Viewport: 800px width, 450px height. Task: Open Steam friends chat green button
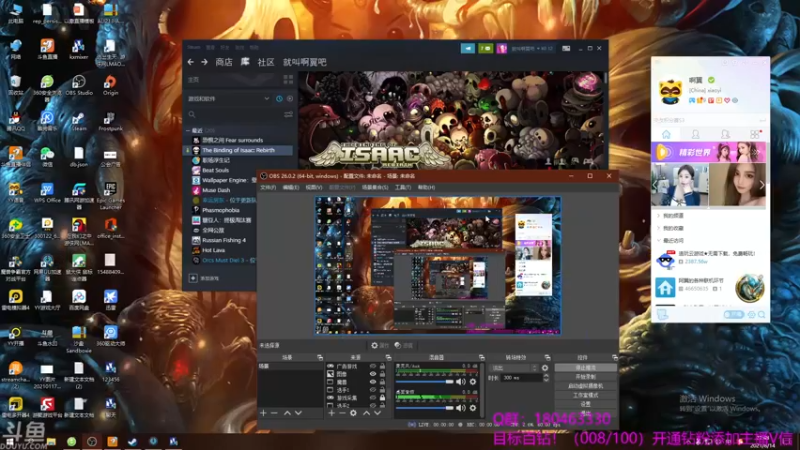tap(485, 48)
